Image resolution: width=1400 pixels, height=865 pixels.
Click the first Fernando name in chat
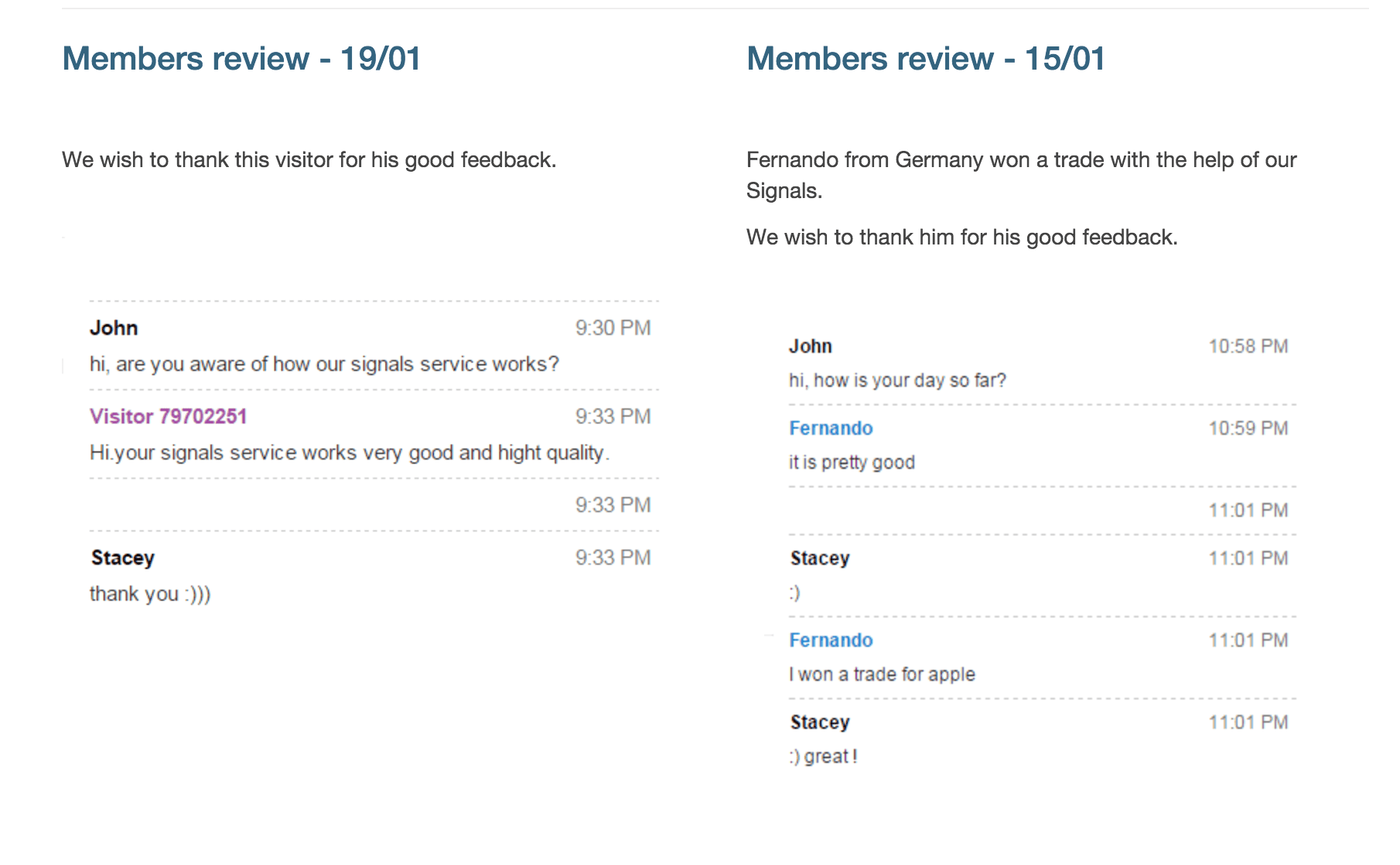[x=831, y=428]
